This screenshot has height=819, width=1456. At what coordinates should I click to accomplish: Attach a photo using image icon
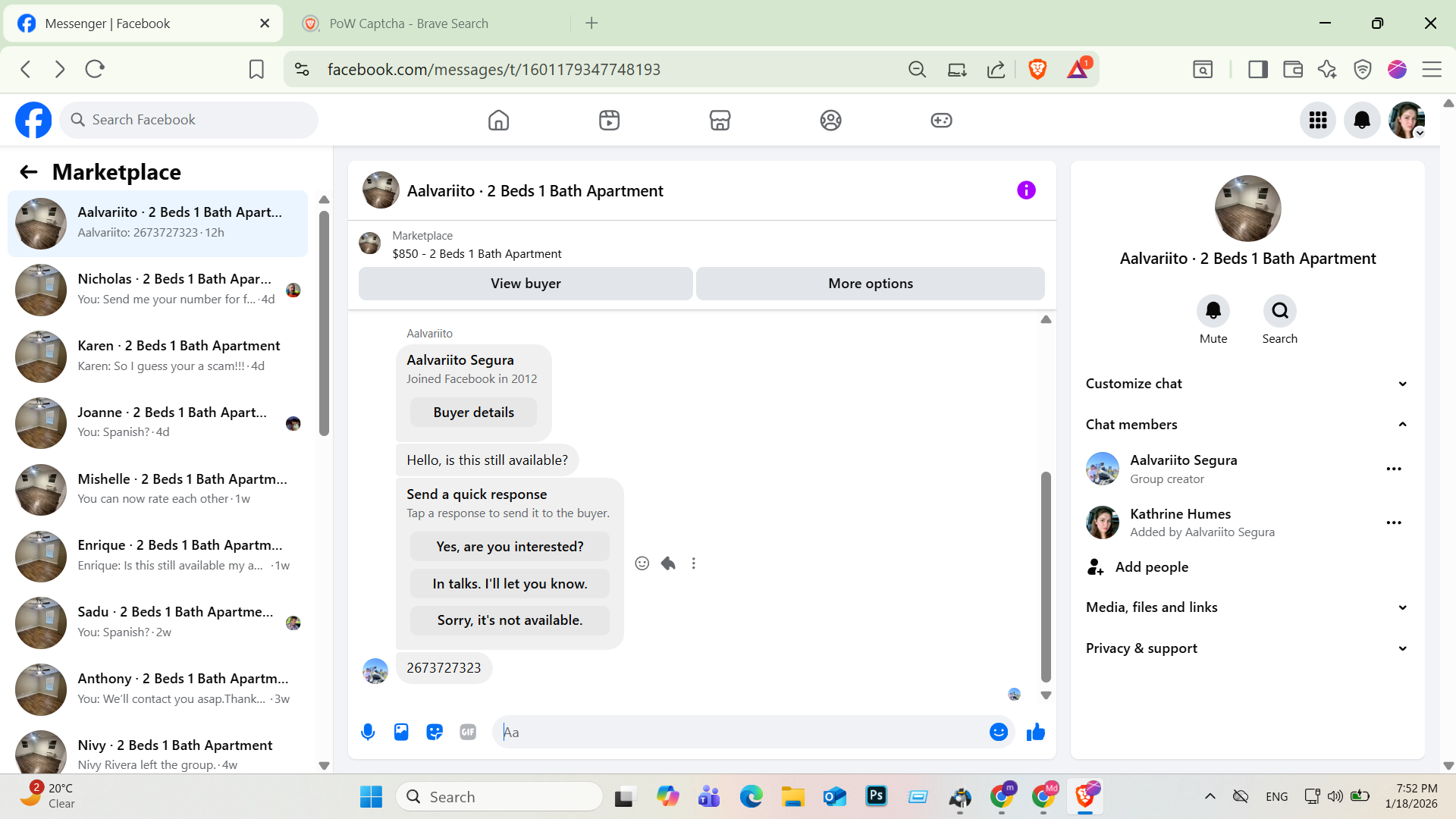[401, 732]
